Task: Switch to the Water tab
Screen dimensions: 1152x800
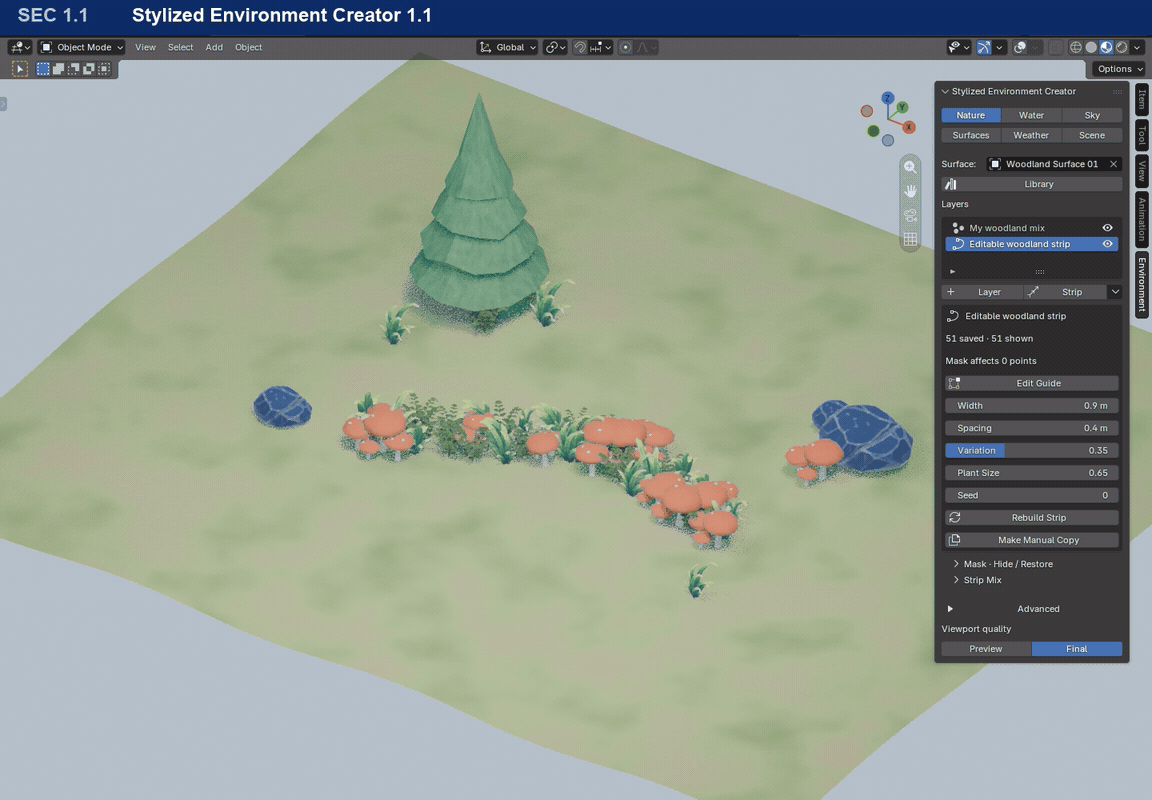Action: [1032, 115]
